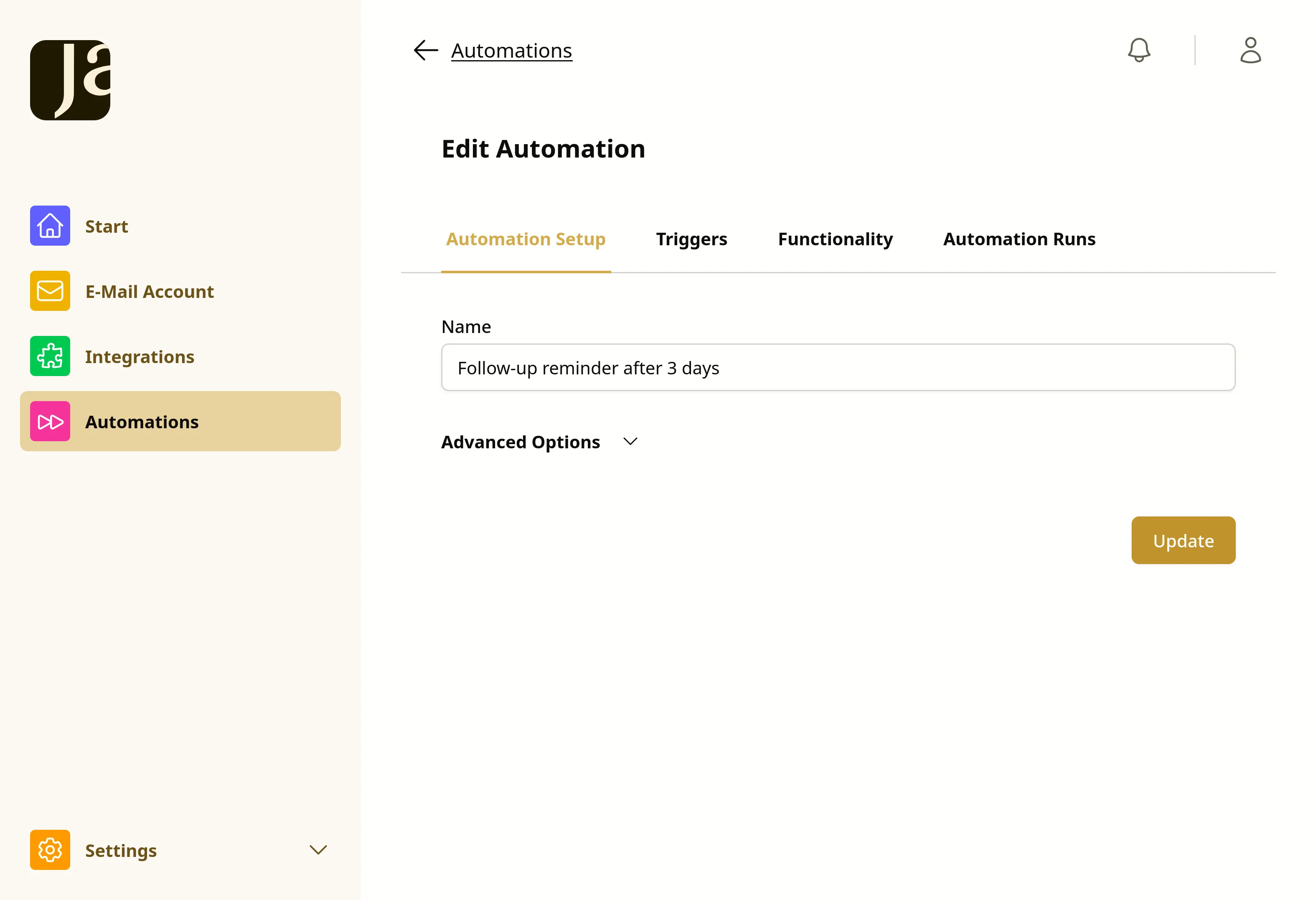Open the user profile icon
This screenshot has width=1316, height=900.
click(1250, 51)
